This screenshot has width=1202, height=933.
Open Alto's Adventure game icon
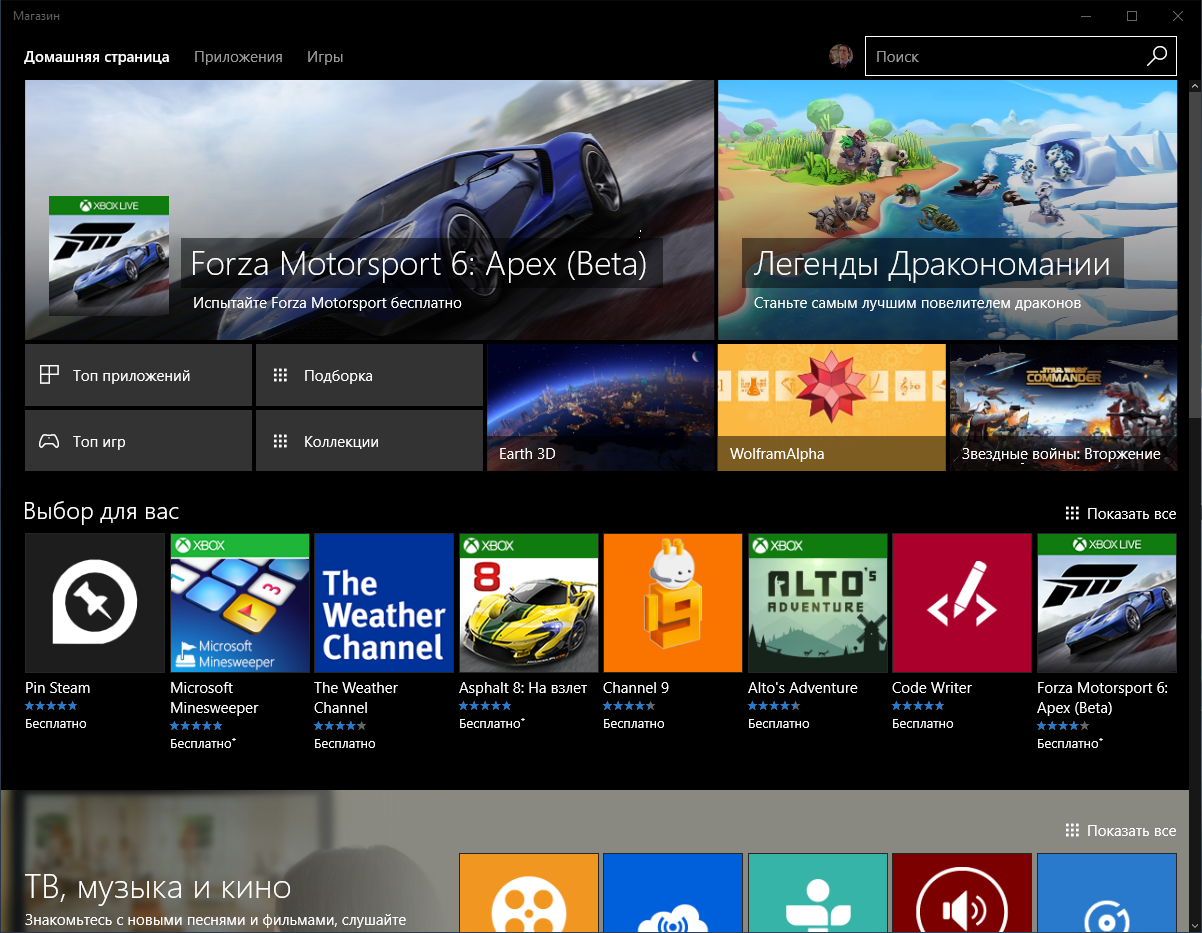coord(818,602)
